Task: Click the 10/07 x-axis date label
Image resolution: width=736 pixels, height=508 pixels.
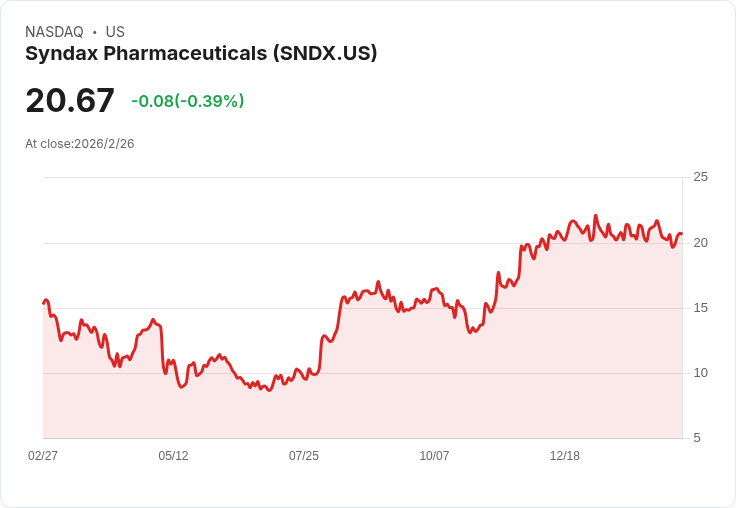Action: click(x=434, y=456)
